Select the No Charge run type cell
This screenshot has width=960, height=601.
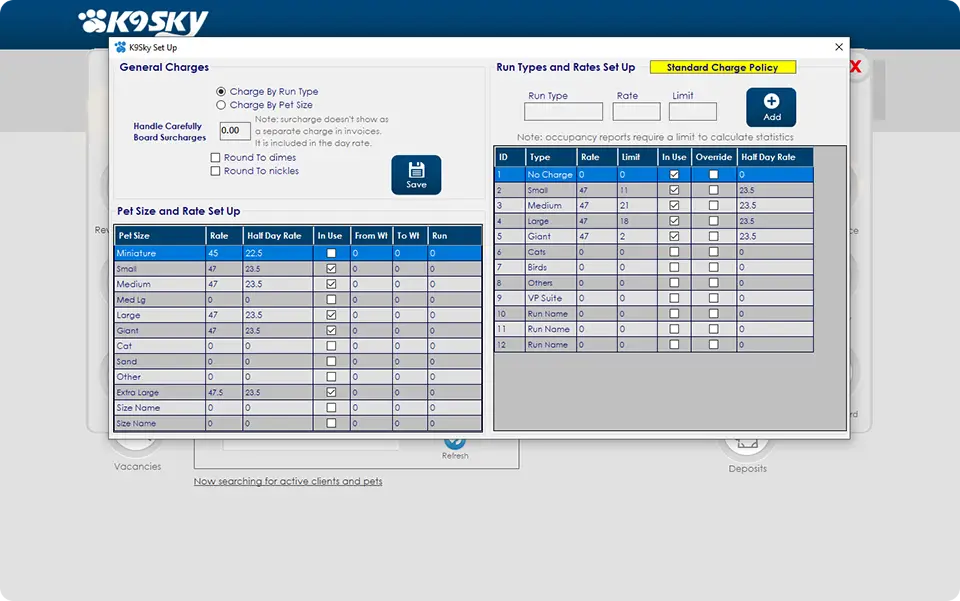click(550, 174)
